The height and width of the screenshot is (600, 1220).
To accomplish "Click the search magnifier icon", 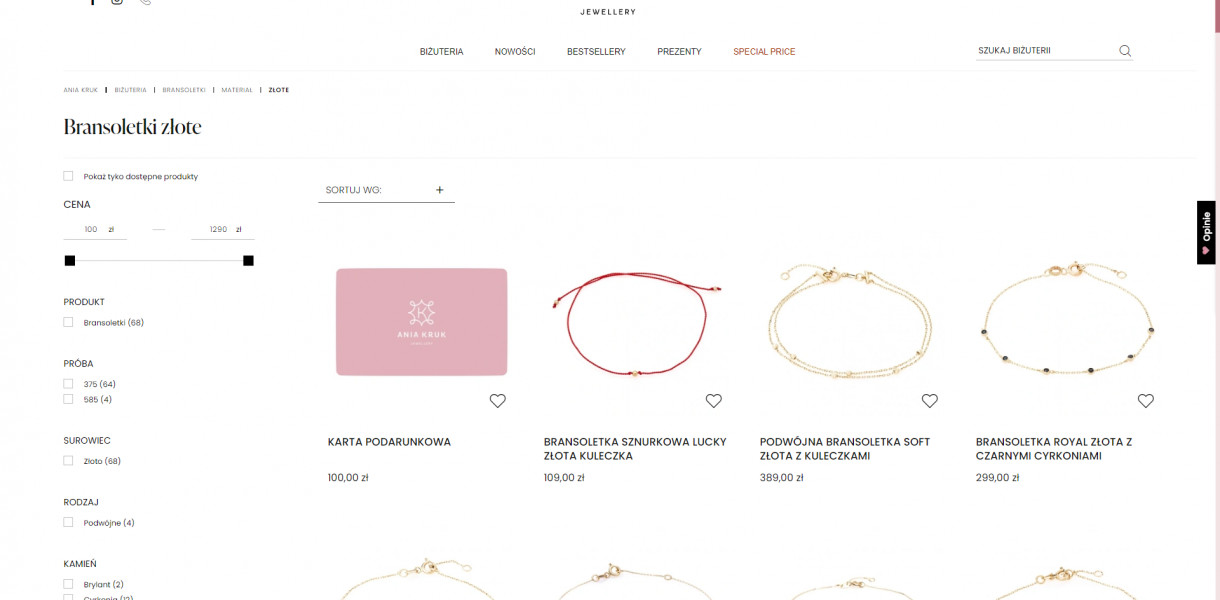I will pos(1125,51).
